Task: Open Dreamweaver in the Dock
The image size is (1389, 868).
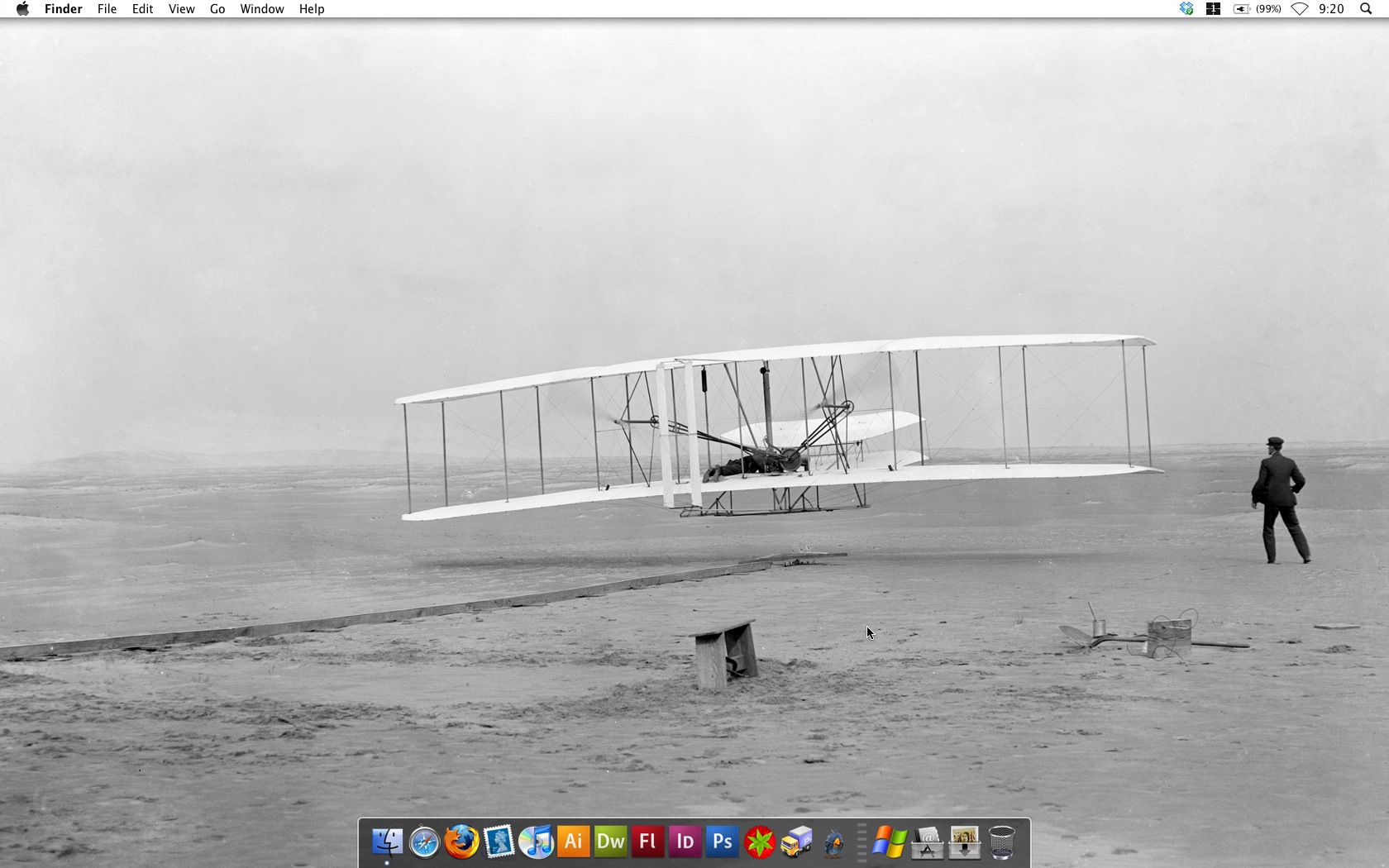Action: (610, 842)
